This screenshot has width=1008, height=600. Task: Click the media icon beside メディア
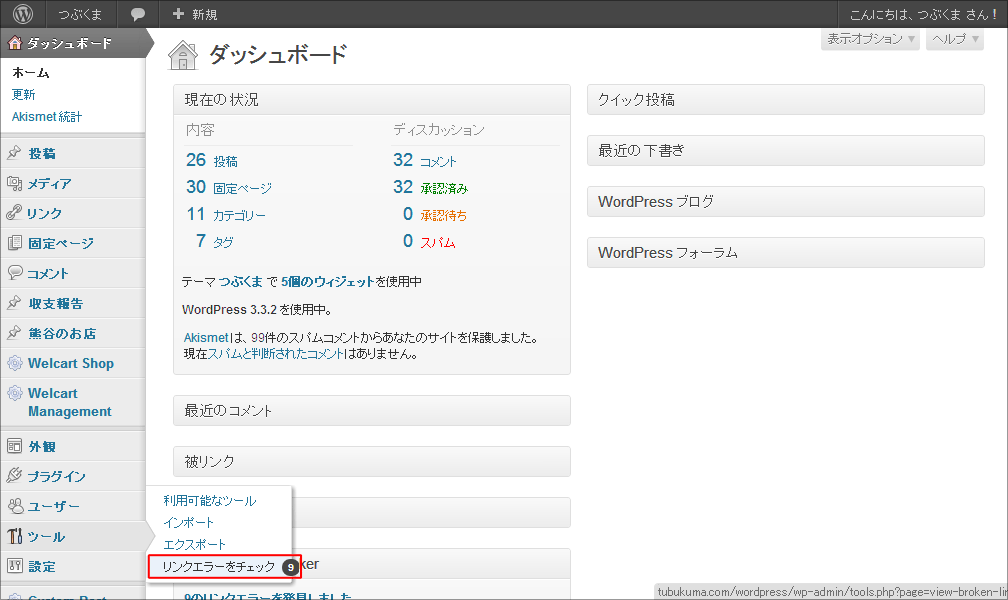tap(14, 183)
